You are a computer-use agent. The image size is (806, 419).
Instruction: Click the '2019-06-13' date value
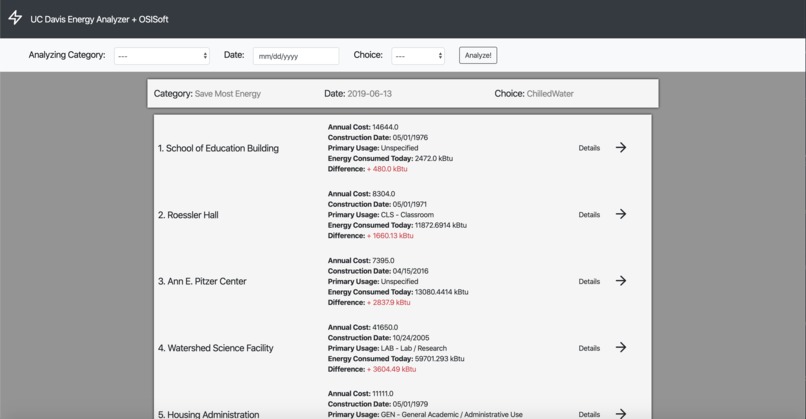(370, 94)
